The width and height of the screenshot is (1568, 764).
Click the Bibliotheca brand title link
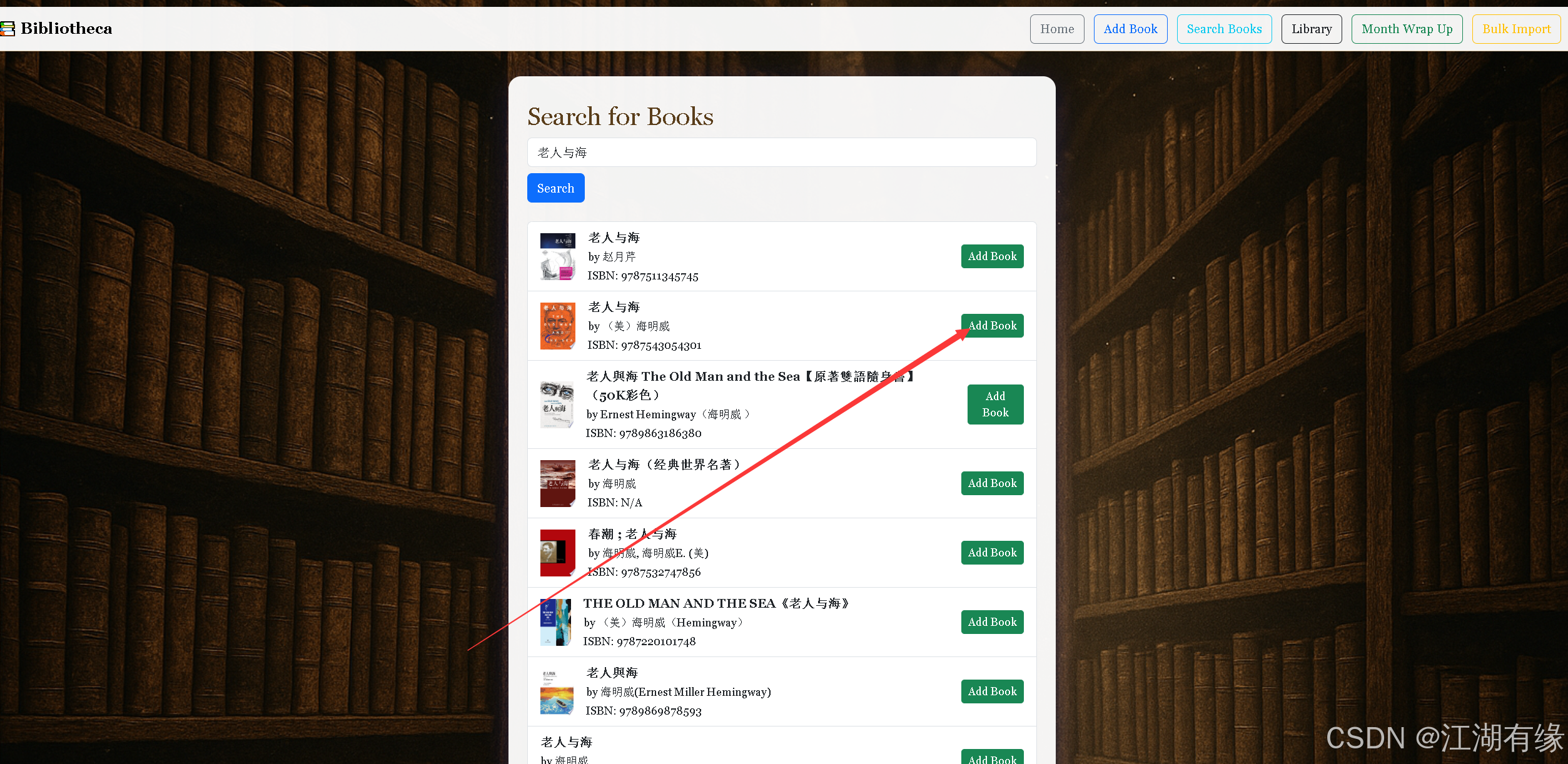[x=66, y=28]
